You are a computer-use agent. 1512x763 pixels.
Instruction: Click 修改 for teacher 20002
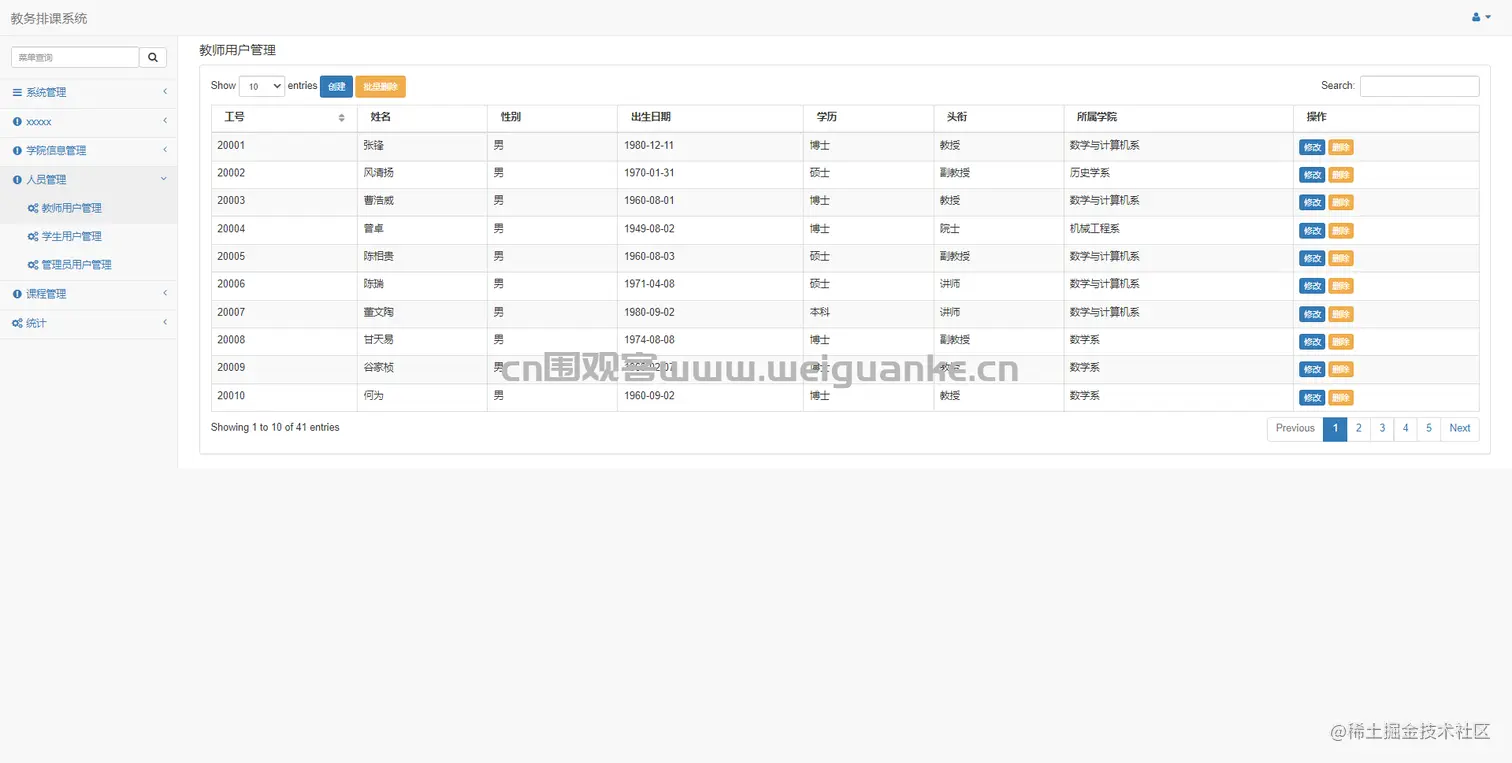pos(1312,175)
